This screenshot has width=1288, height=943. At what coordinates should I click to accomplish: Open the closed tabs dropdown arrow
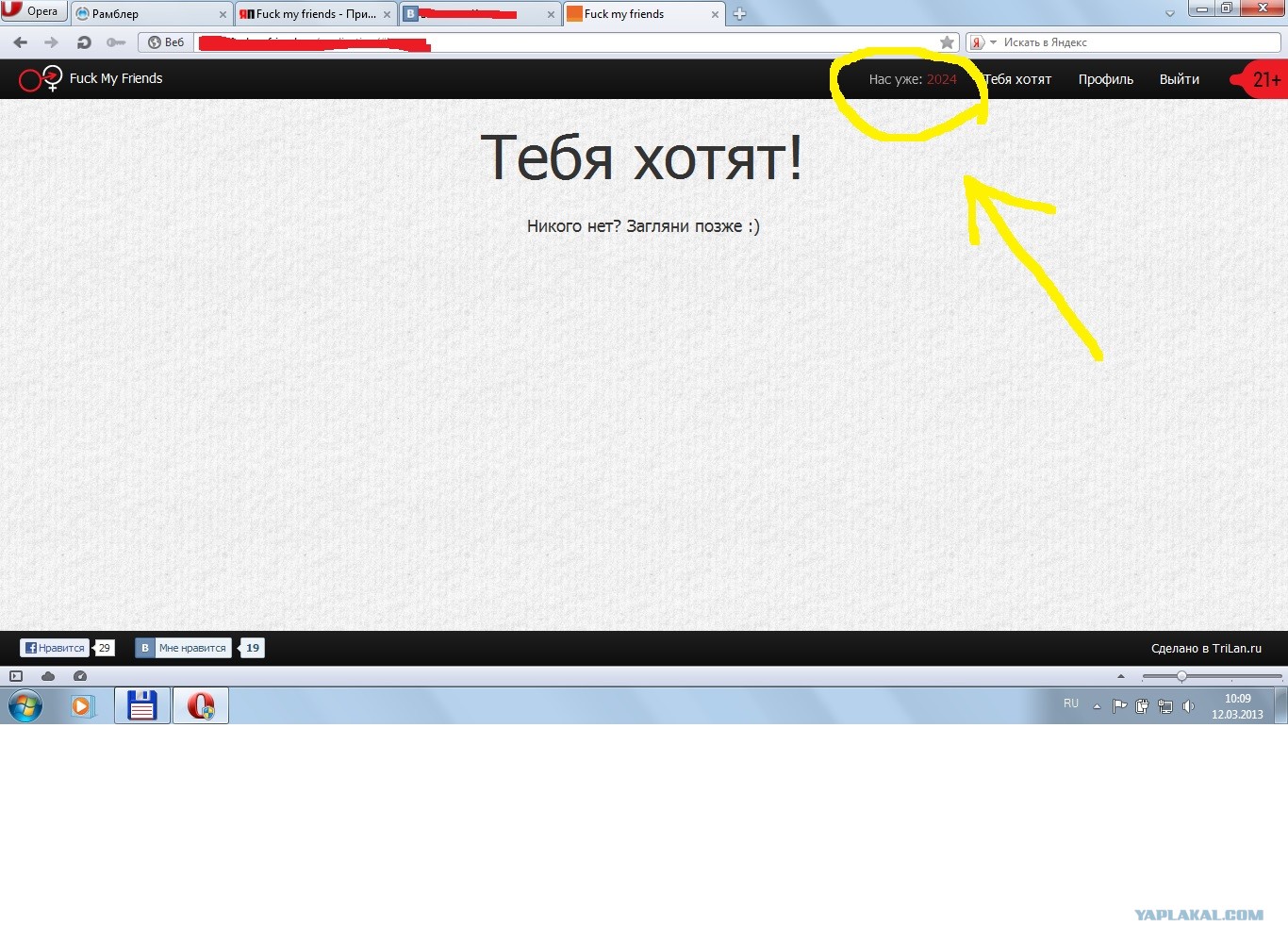[1169, 14]
